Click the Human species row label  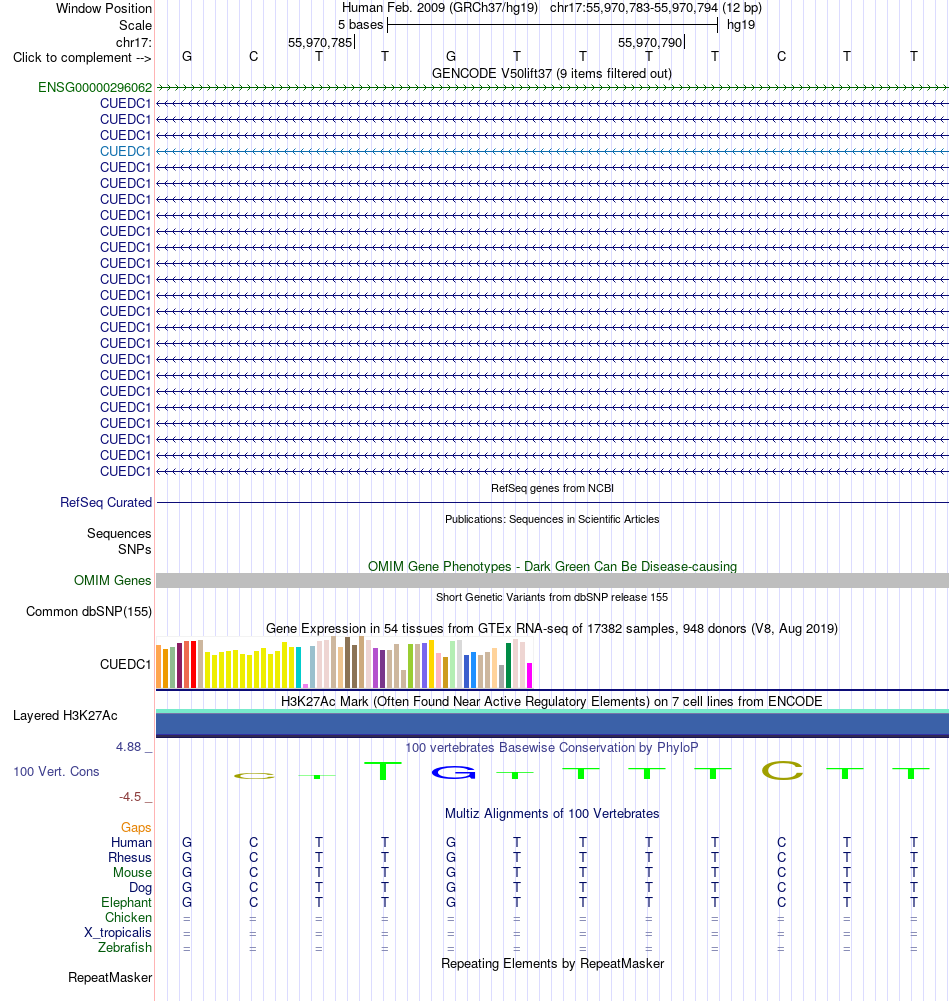[132, 843]
